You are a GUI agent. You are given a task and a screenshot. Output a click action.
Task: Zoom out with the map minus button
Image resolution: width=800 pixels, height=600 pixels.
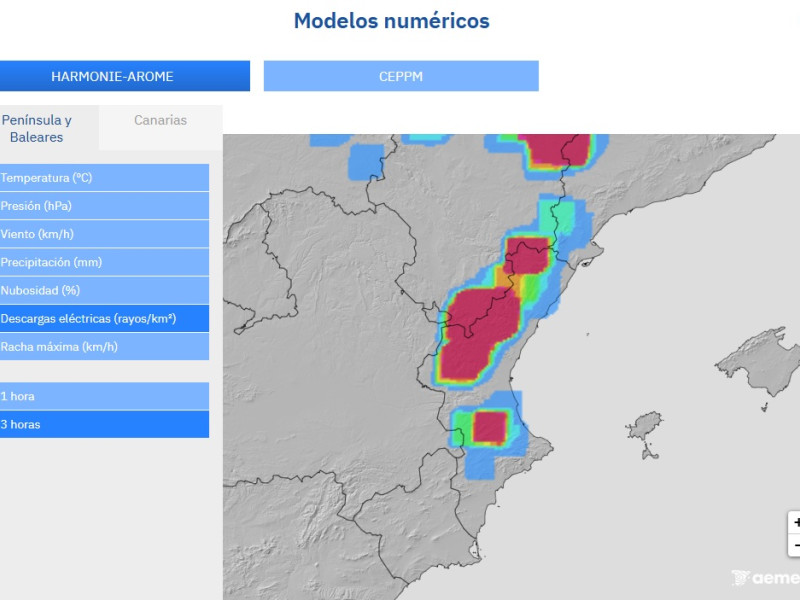(795, 546)
